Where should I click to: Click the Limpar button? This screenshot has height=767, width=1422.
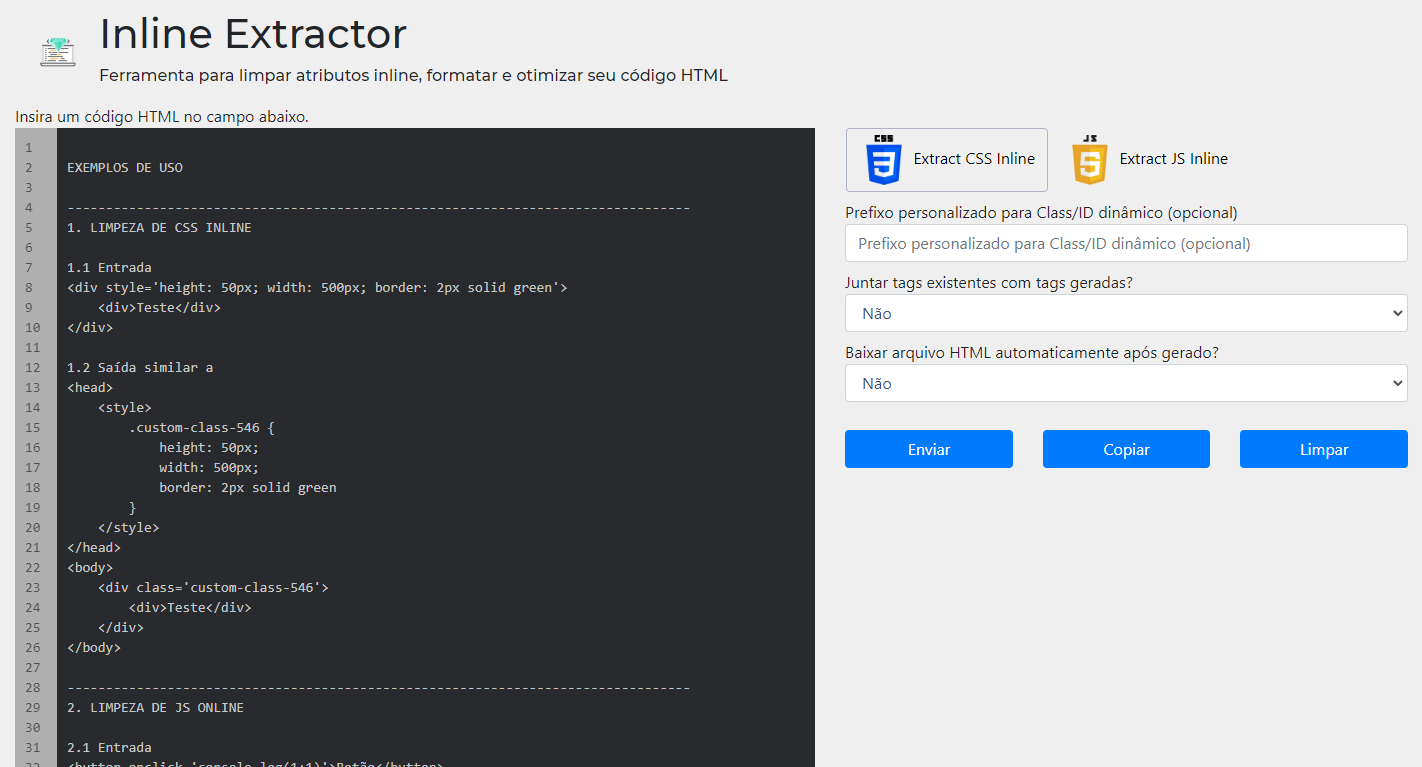(x=1324, y=449)
